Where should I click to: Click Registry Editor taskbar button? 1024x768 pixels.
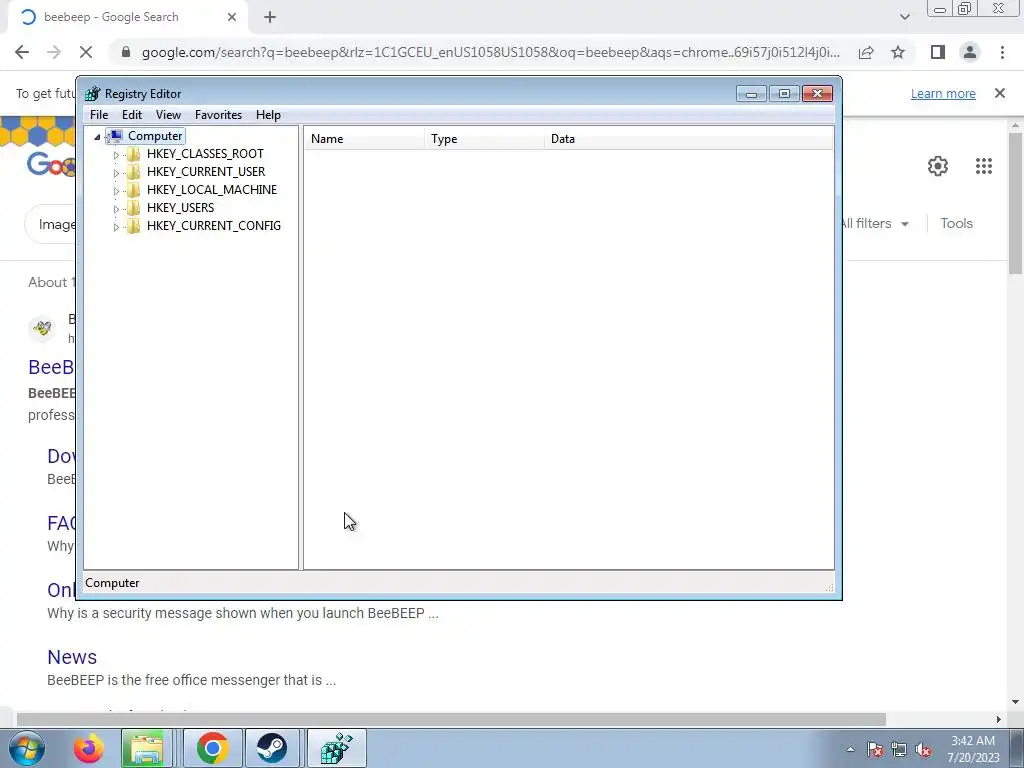[336, 748]
